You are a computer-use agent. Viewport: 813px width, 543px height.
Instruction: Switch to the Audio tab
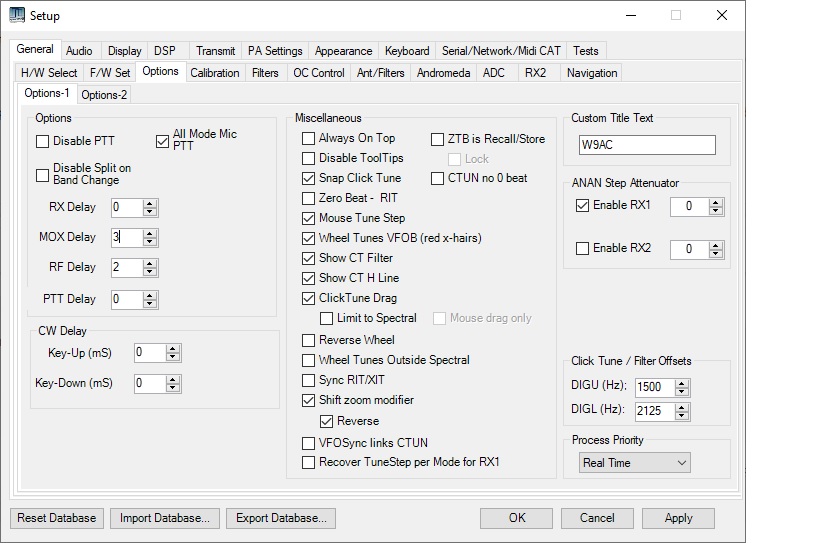[79, 51]
